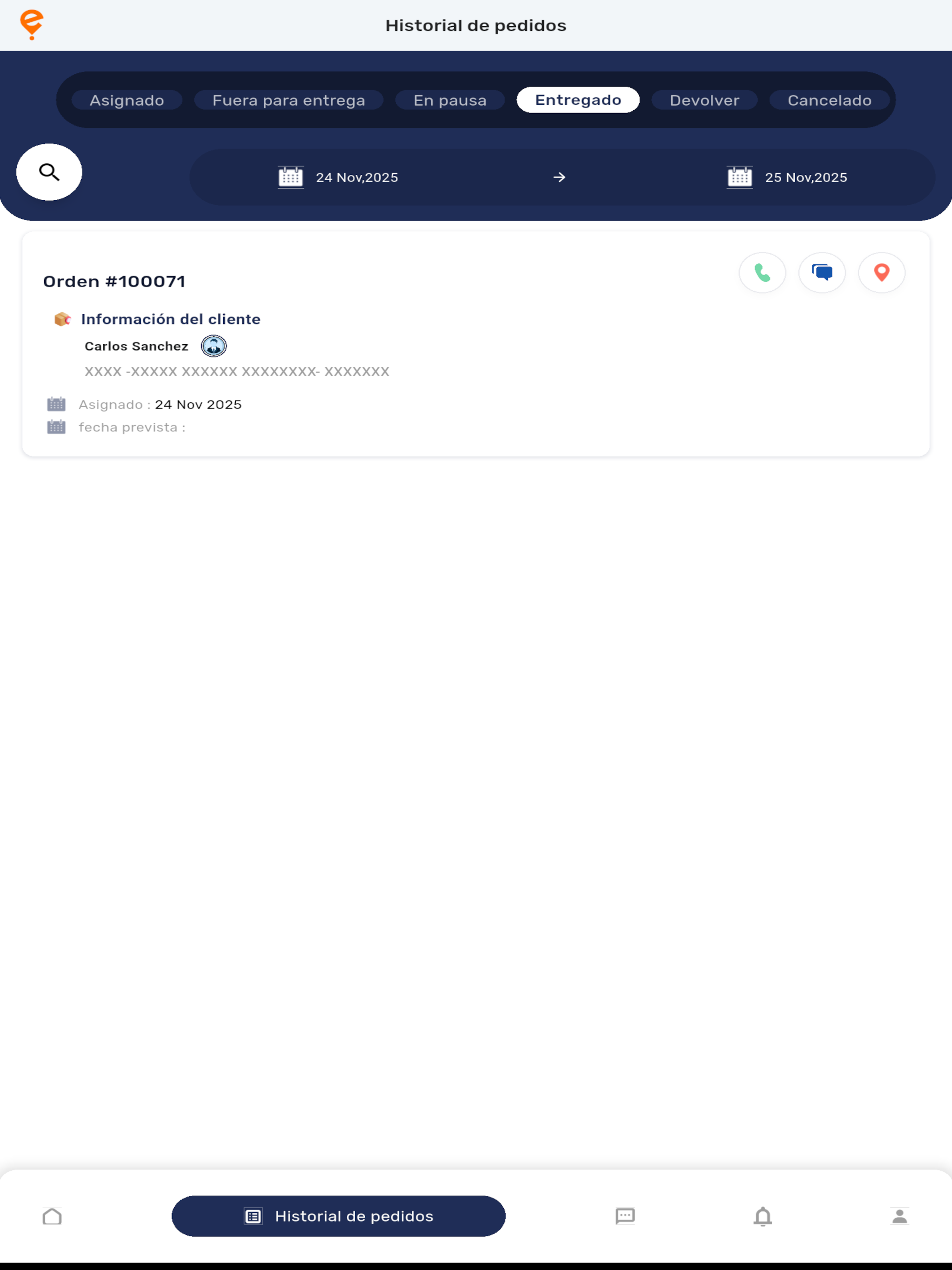Tap the orange app logo
The width and height of the screenshot is (952, 1270).
(x=31, y=25)
